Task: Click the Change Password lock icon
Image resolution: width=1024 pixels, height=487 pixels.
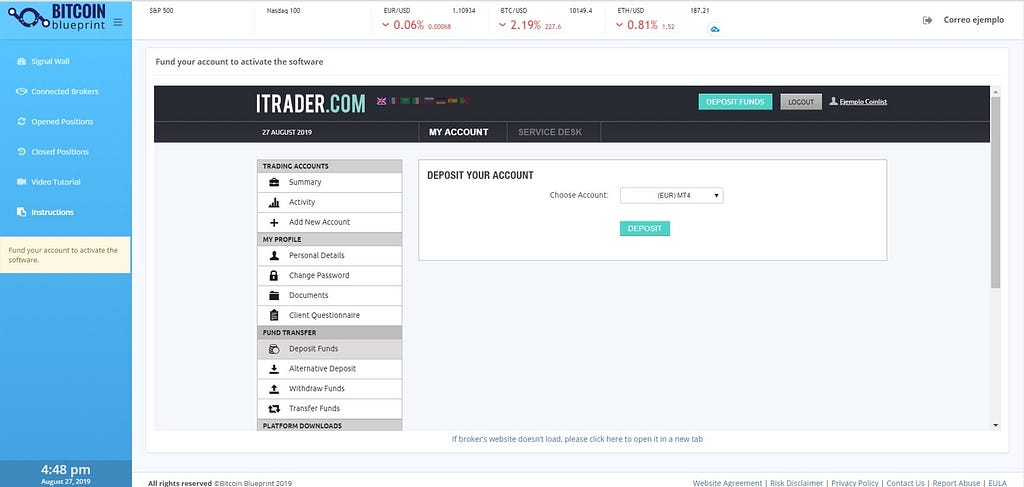Action: point(274,275)
